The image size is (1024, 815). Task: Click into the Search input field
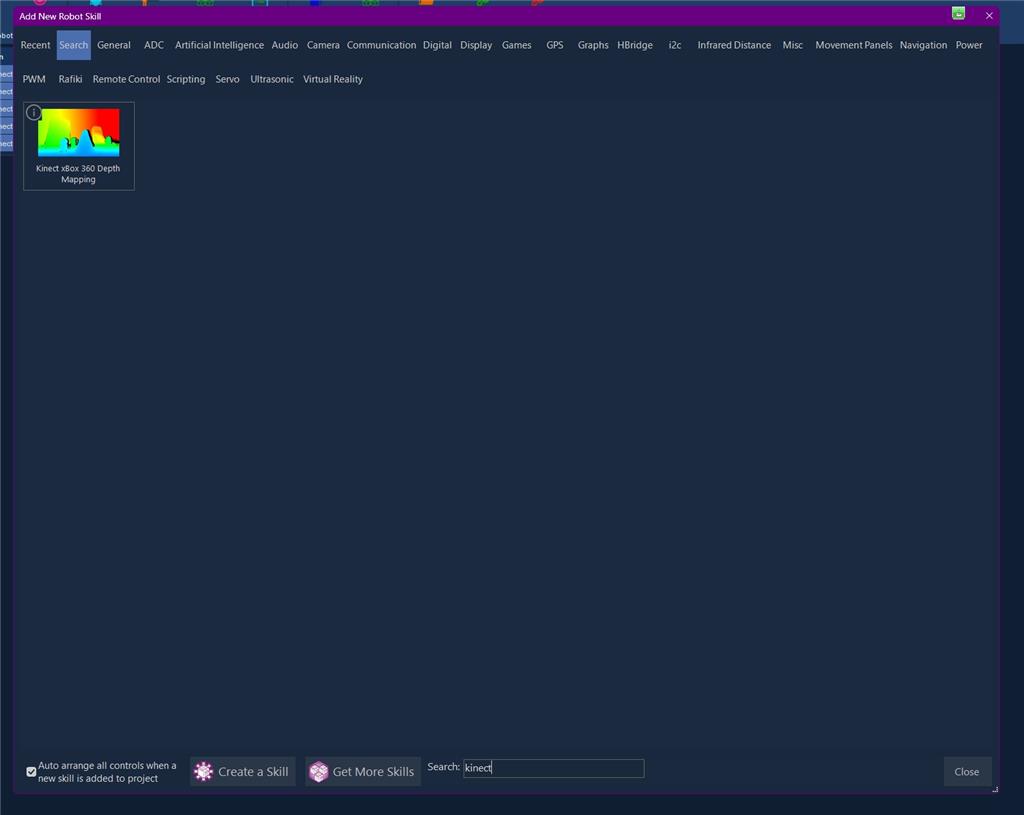point(553,768)
